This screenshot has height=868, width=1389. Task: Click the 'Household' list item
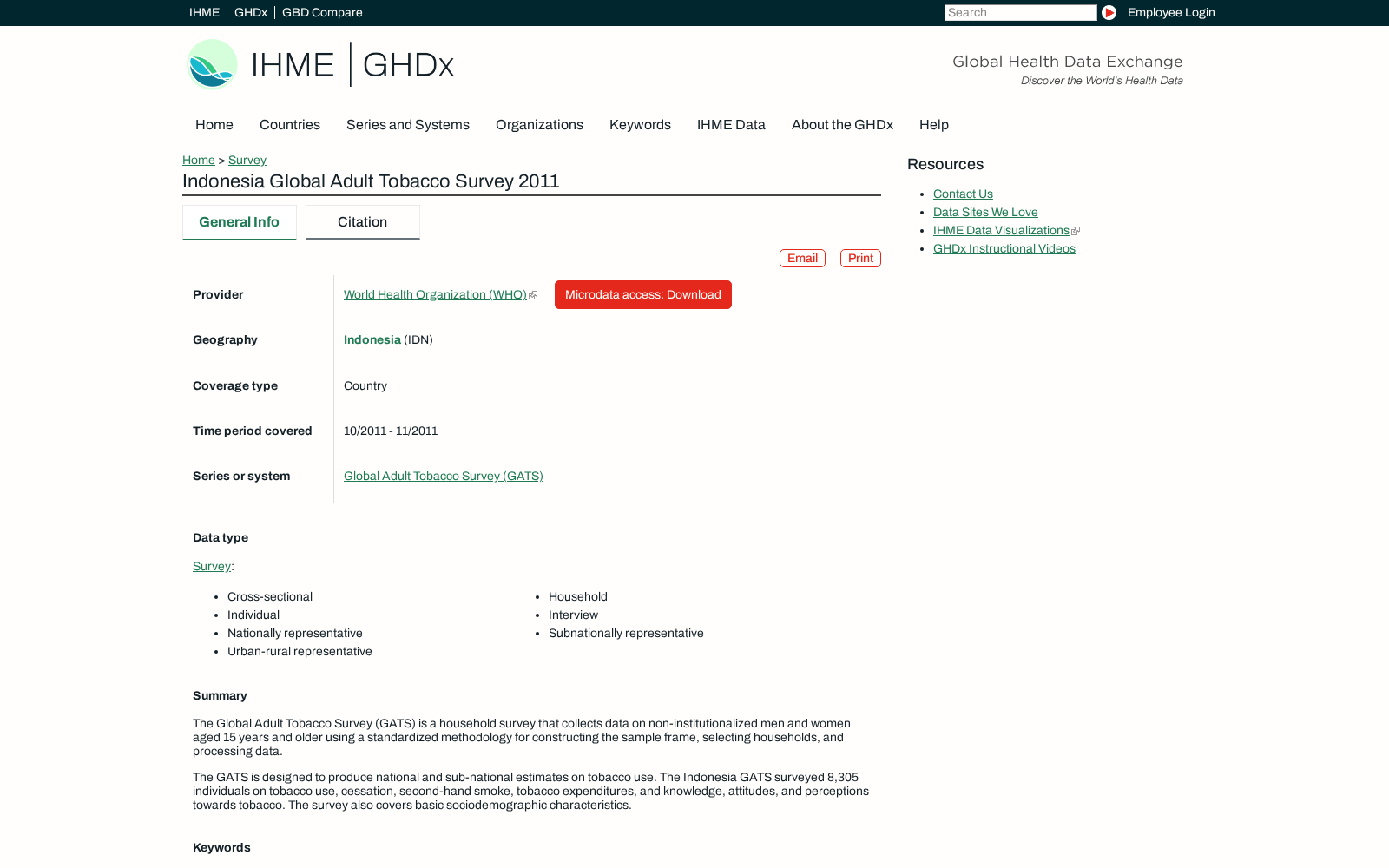[578, 597]
